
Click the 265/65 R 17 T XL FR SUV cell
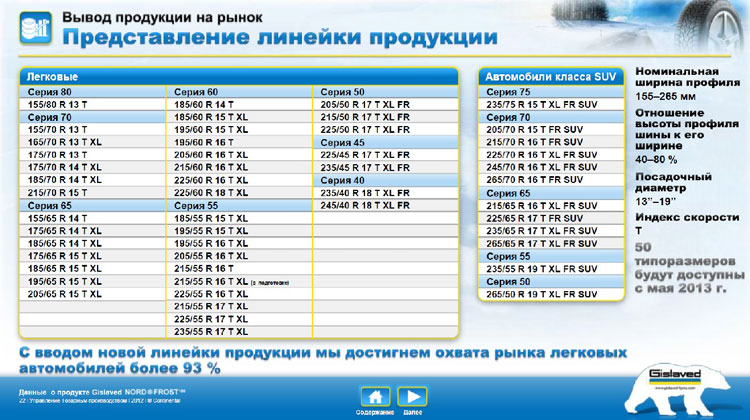[551, 243]
